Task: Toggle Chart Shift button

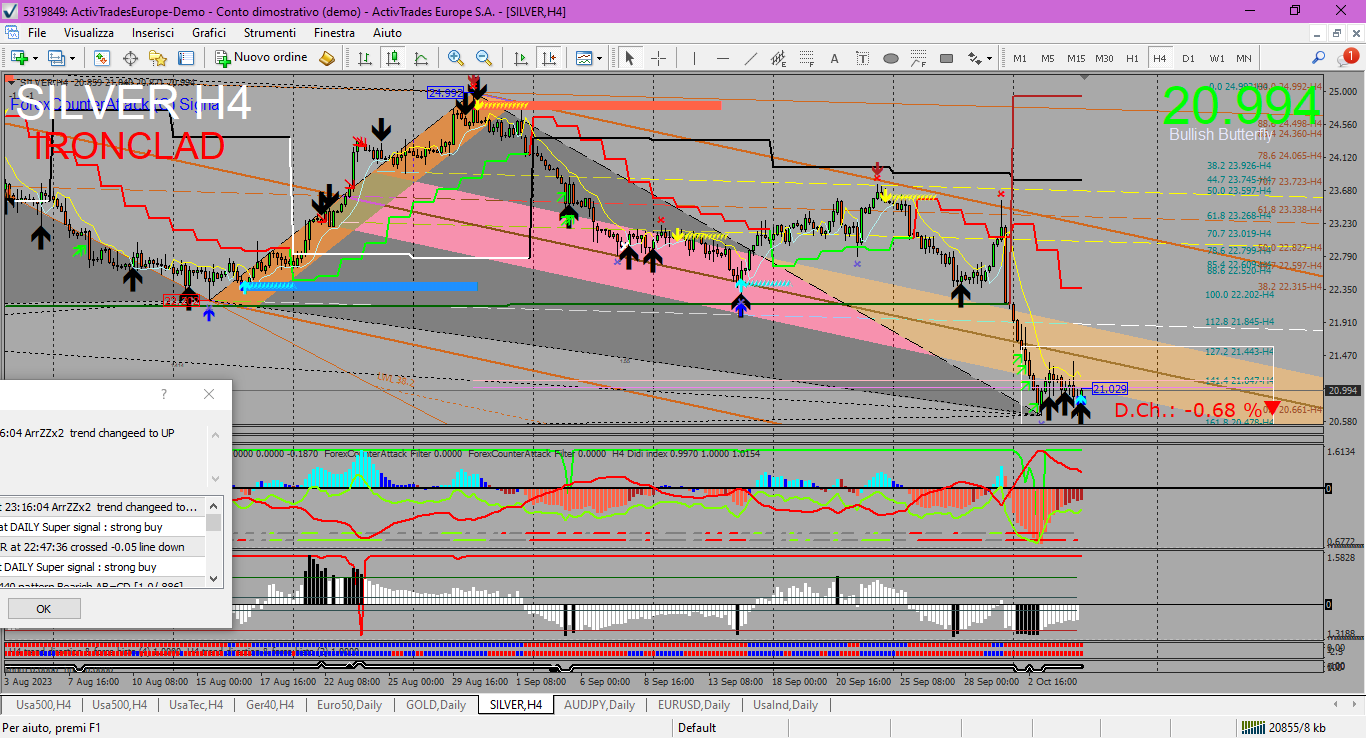Action: [x=547, y=58]
